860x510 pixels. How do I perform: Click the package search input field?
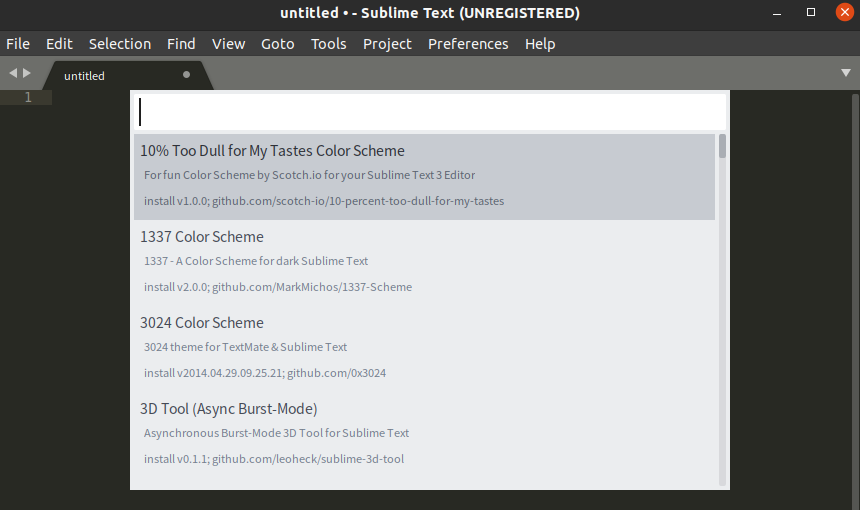tap(430, 112)
